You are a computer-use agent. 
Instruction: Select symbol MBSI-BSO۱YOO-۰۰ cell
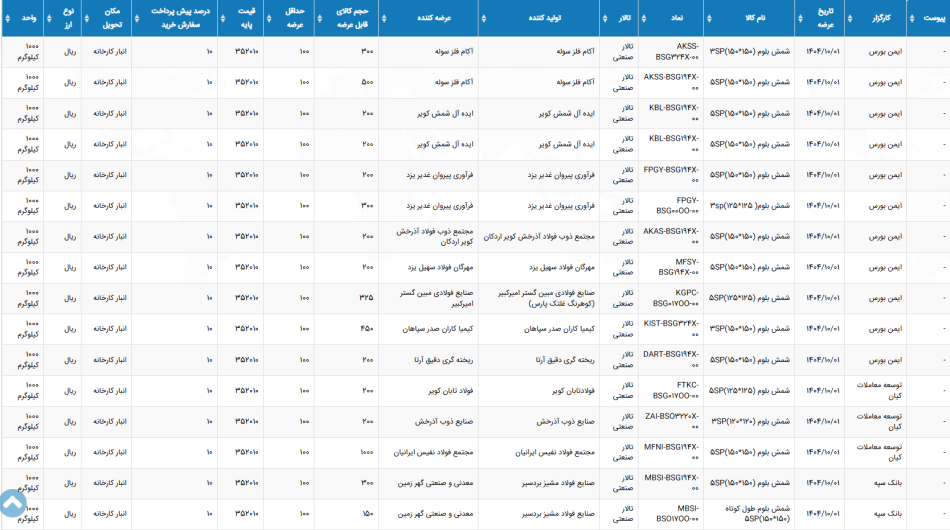click(x=671, y=514)
